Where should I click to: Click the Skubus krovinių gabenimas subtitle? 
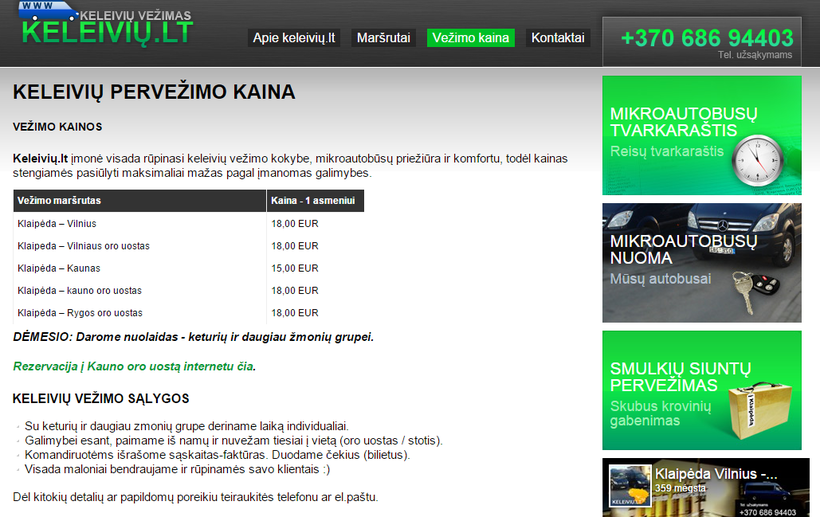click(660, 413)
